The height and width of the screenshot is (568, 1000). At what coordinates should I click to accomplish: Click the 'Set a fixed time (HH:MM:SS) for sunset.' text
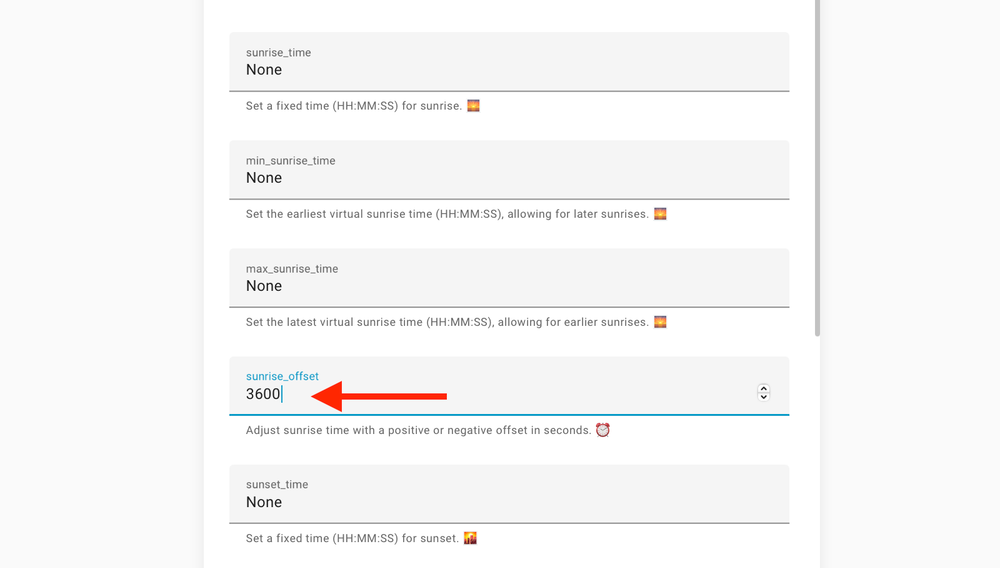point(353,539)
